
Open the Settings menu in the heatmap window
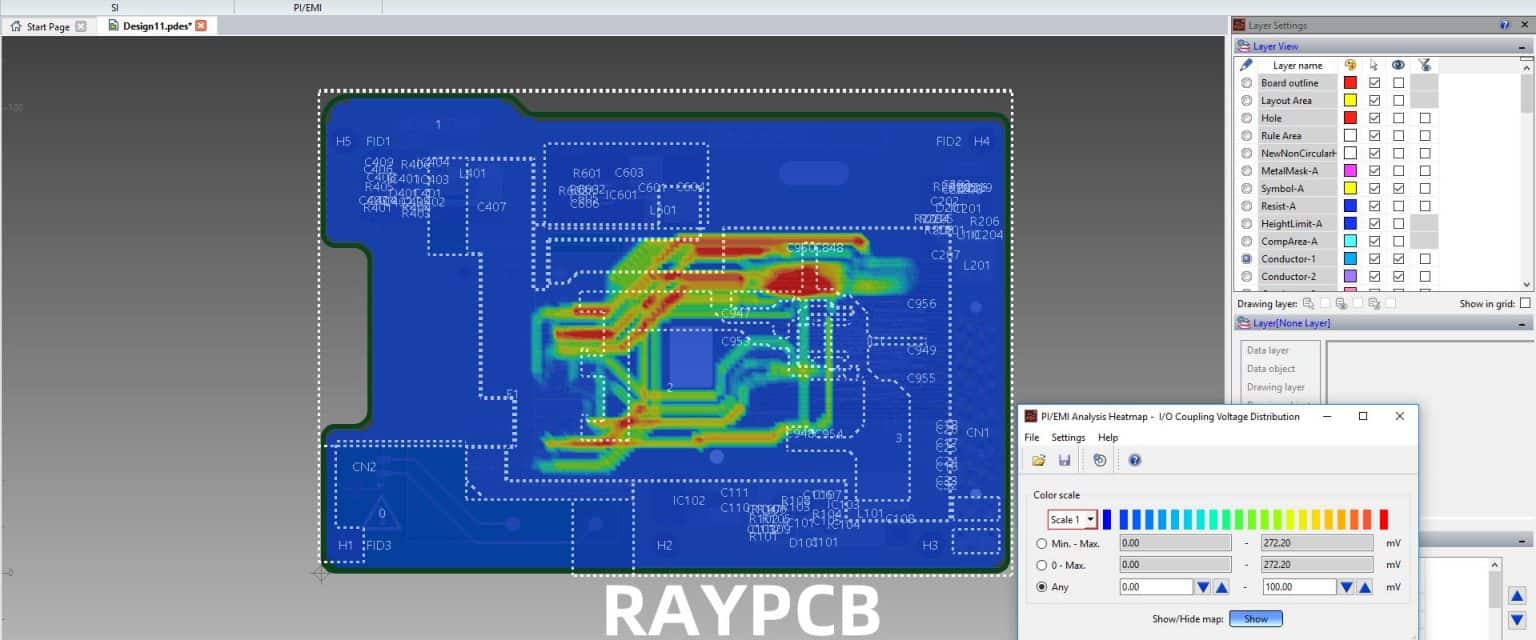[x=1068, y=437]
